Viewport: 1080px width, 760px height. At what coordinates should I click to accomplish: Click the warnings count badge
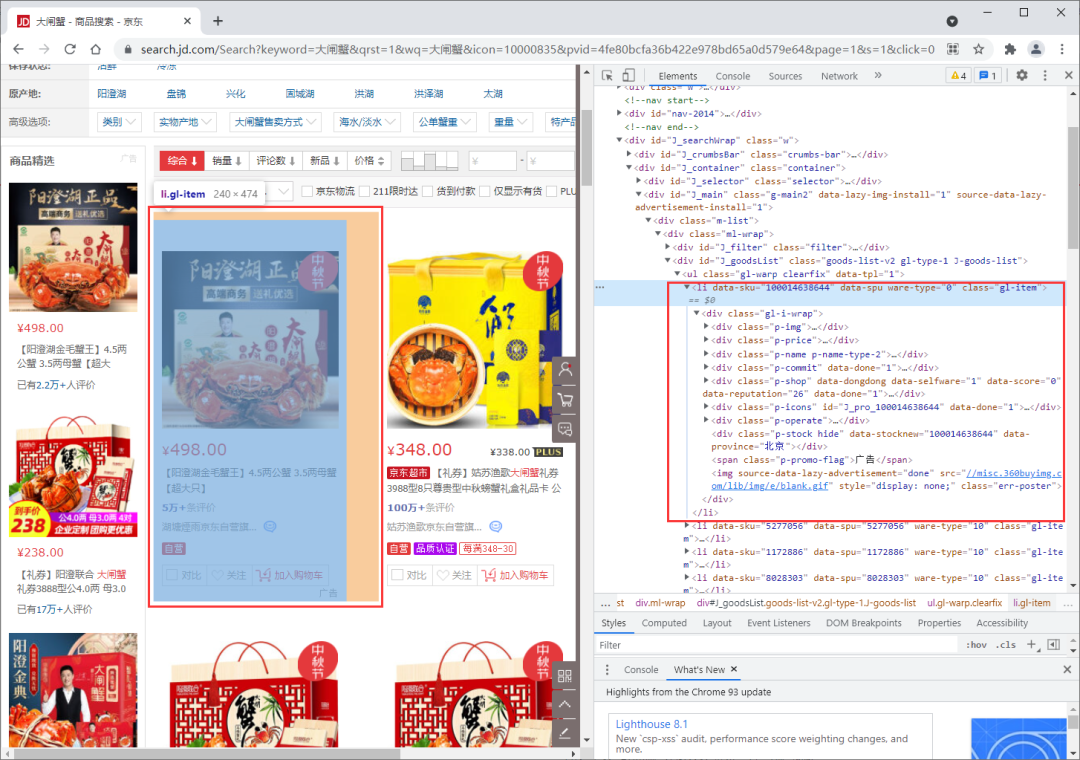click(958, 75)
